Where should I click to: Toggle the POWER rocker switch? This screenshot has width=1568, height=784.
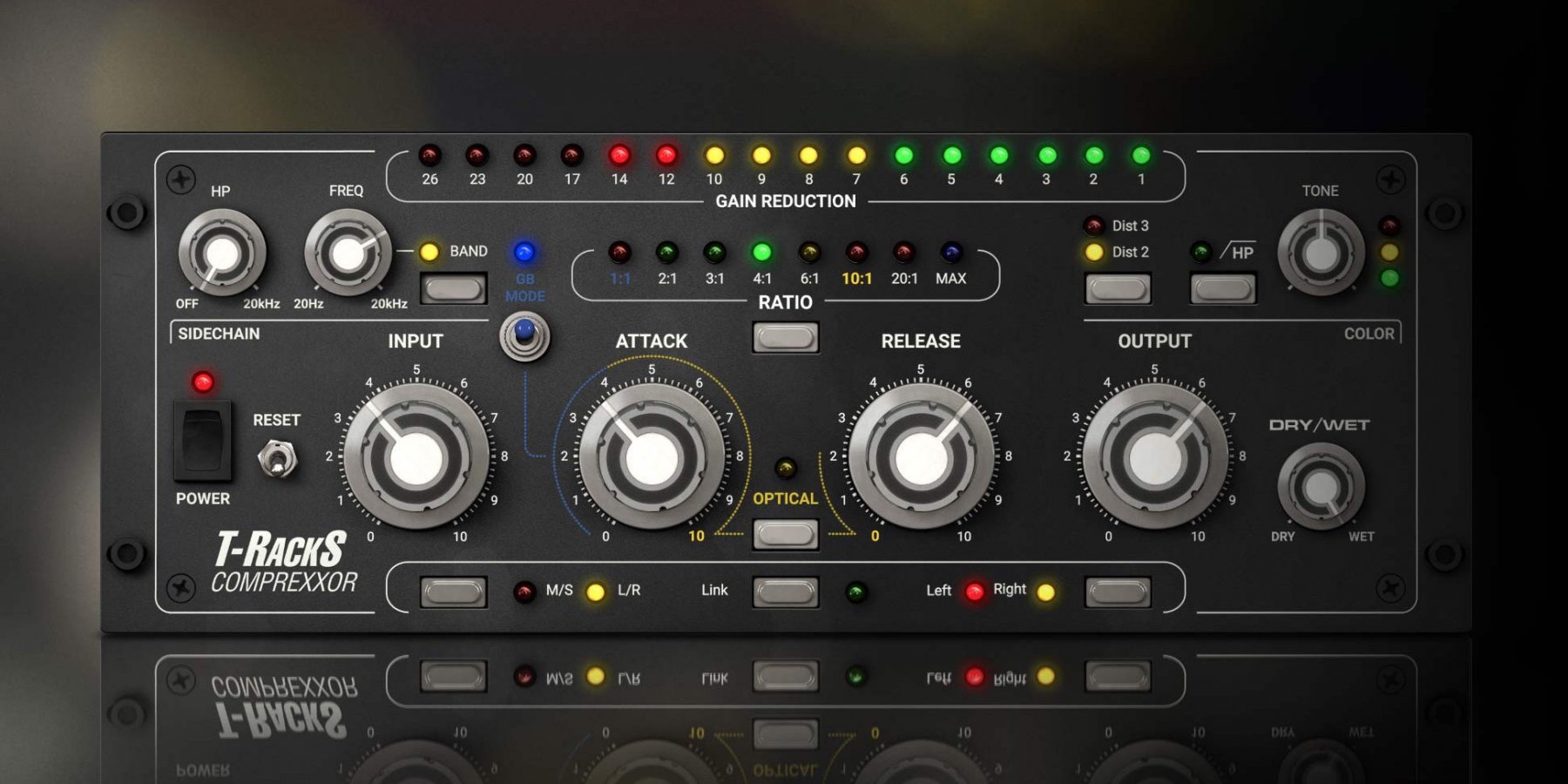202,440
